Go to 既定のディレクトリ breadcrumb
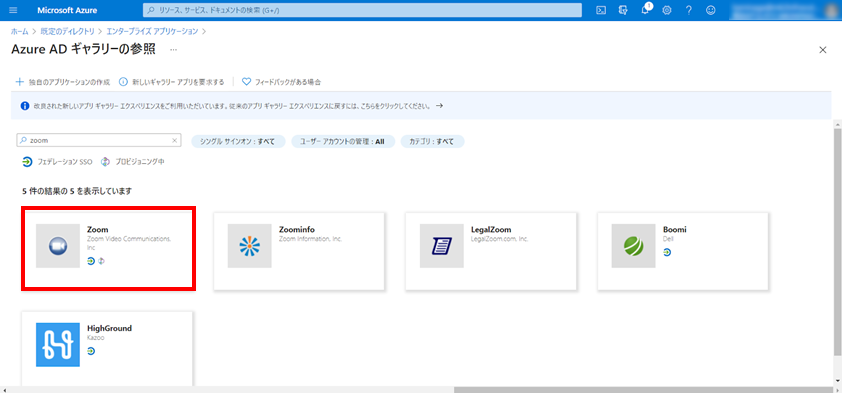Screen dimensions: 842x393 pyautogui.click(x=67, y=31)
